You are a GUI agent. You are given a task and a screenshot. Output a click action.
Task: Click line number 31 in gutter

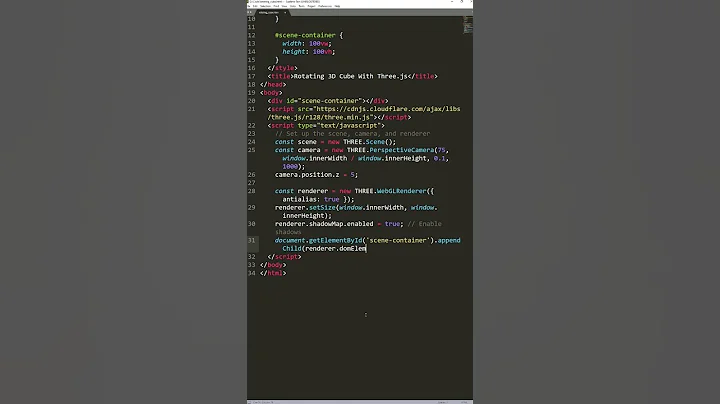[251, 240]
